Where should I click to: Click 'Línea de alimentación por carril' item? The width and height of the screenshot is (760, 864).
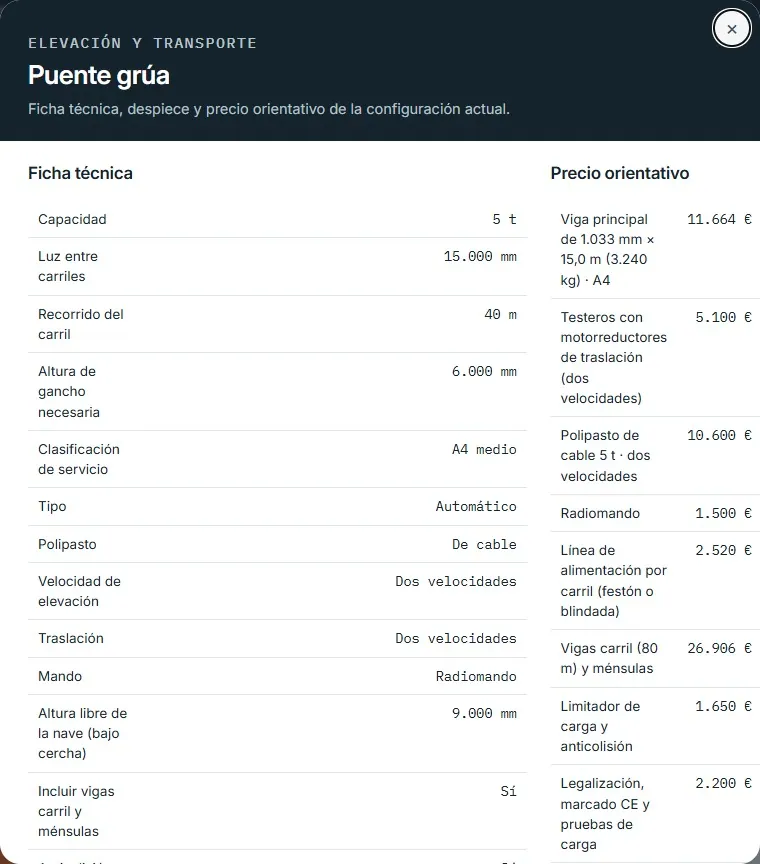pos(613,581)
